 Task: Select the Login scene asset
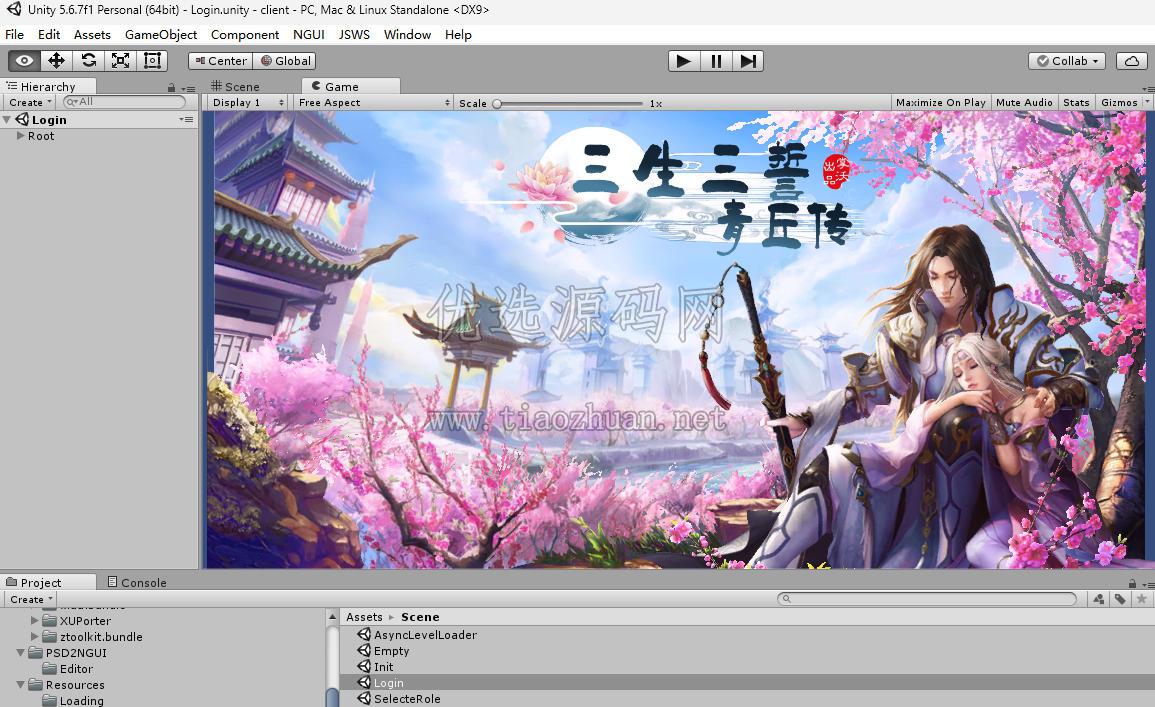click(747, 683)
